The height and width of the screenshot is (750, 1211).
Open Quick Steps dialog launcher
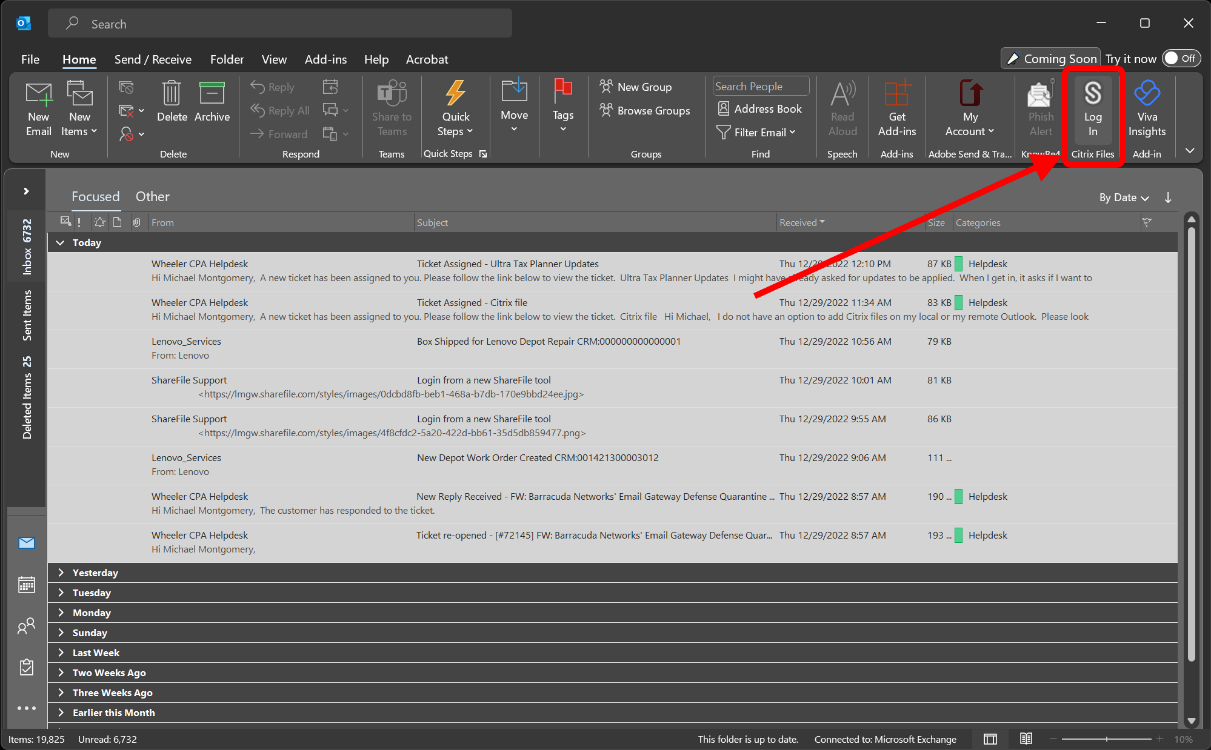[x=483, y=154]
